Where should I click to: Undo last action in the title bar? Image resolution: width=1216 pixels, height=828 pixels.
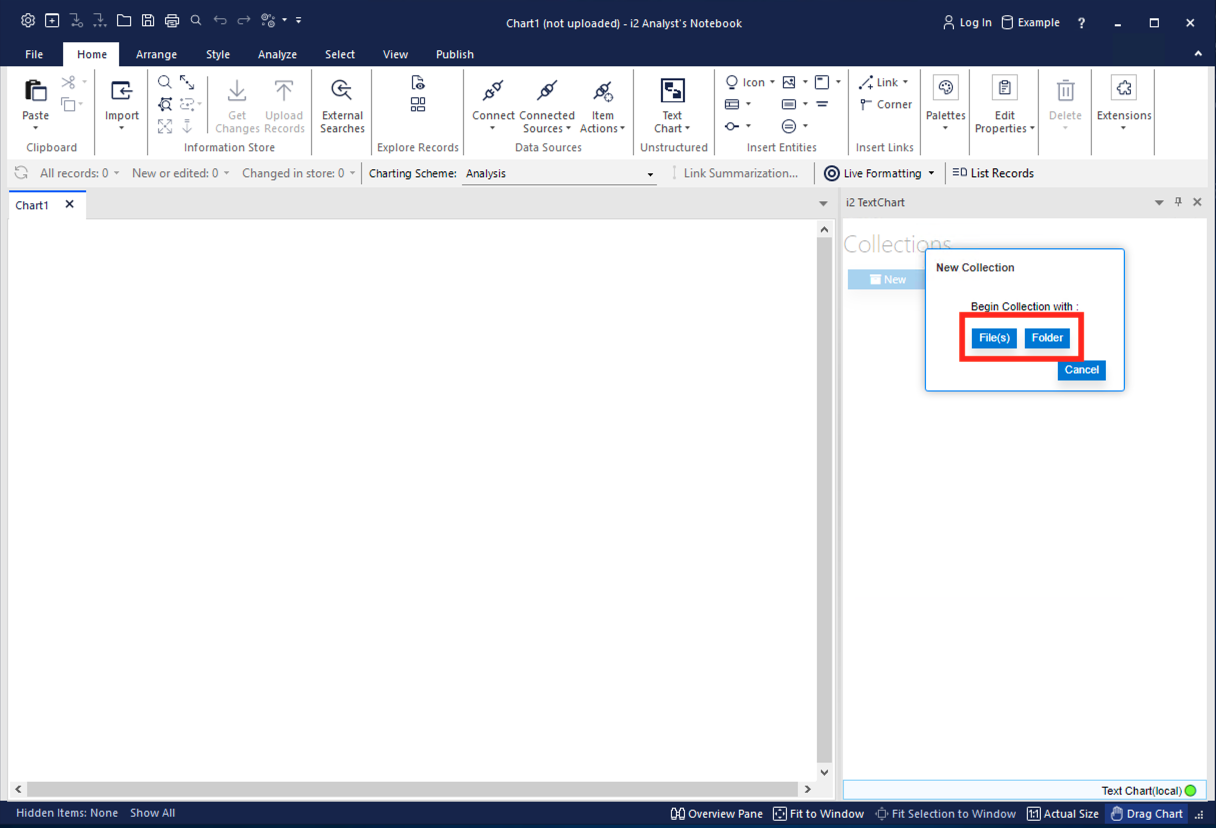[220, 20]
